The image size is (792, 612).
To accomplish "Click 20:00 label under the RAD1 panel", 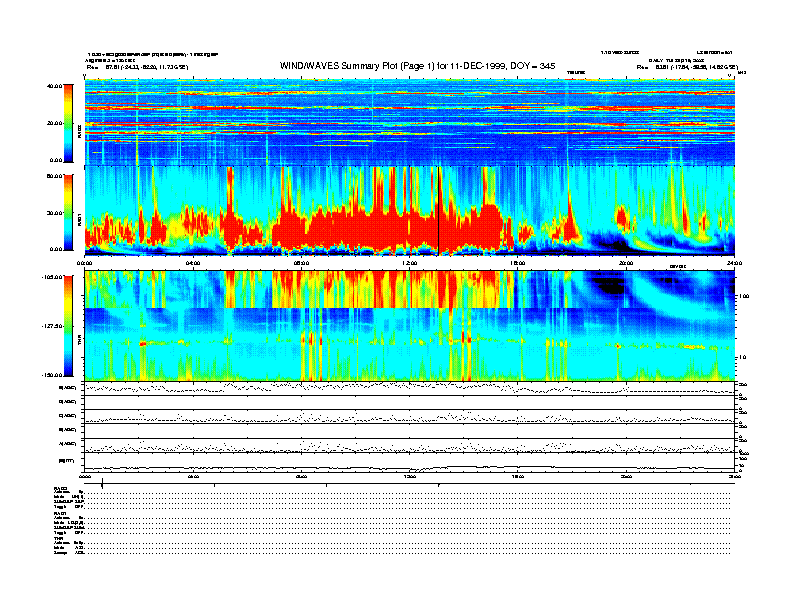I will tap(626, 263).
